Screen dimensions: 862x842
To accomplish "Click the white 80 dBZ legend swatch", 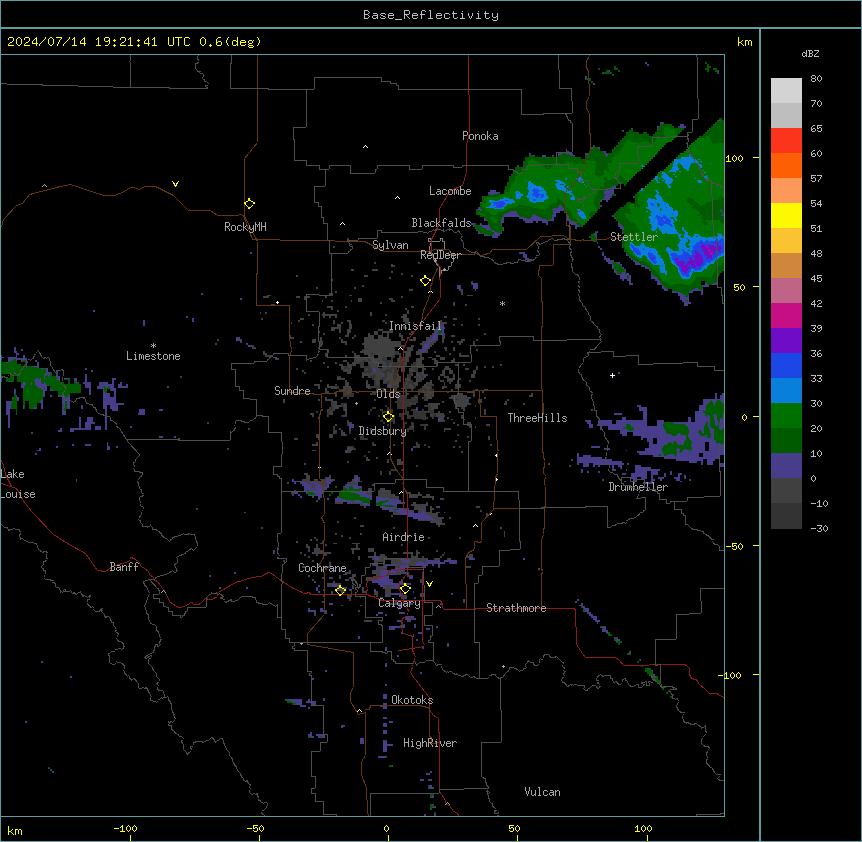I will pos(786,91).
